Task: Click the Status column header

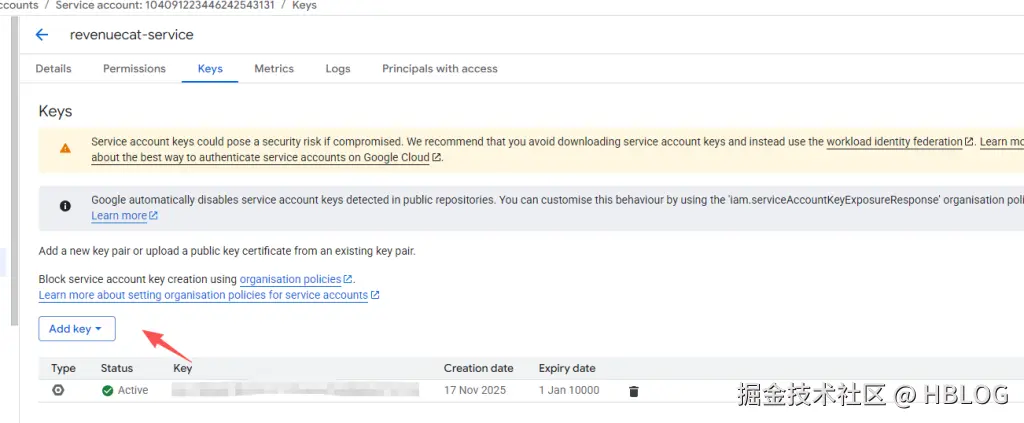Action: [x=117, y=368]
